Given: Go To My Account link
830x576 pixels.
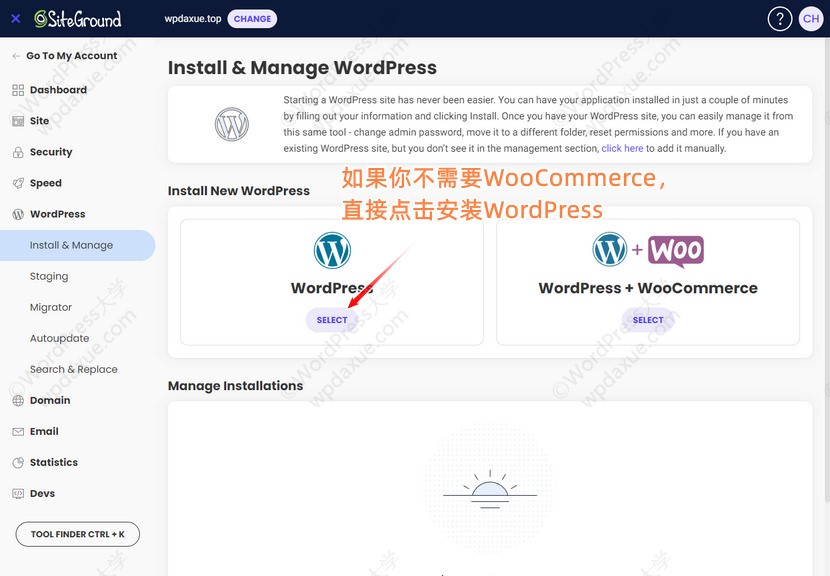Looking at the screenshot, I should click(71, 56).
